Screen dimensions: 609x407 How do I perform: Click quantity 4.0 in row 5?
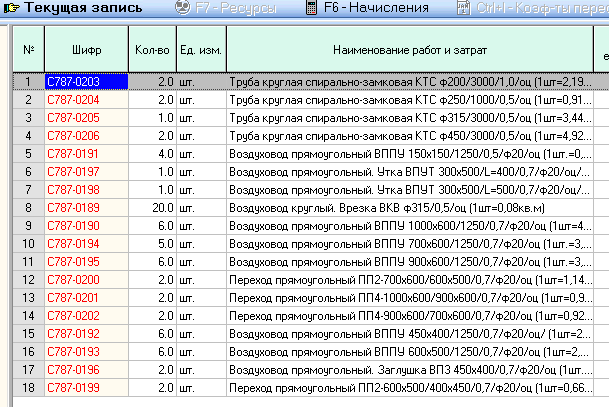pos(153,154)
